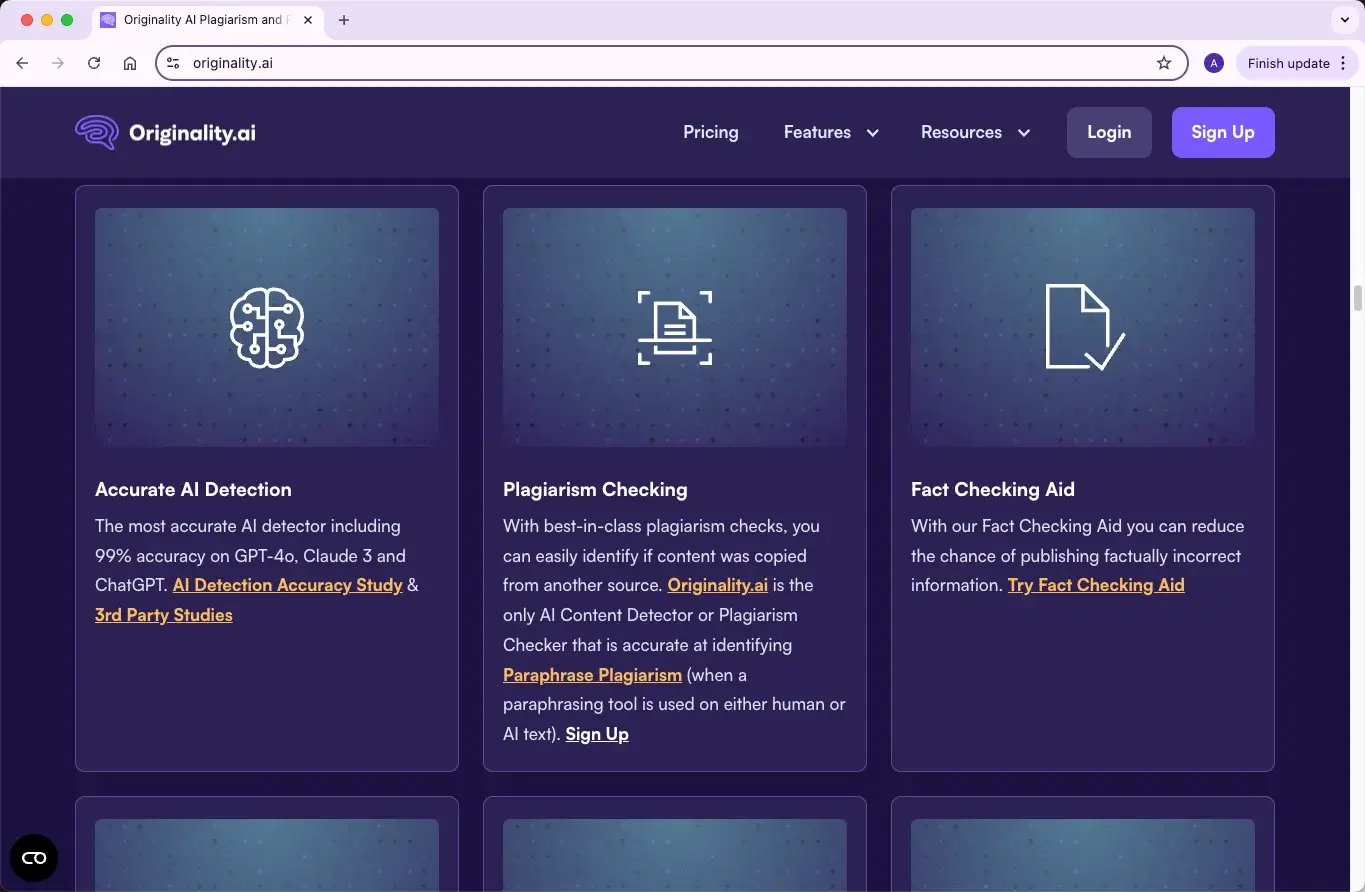This screenshot has height=892, width=1365.
Task: Reload the page with the refresh icon
Action: click(x=94, y=63)
